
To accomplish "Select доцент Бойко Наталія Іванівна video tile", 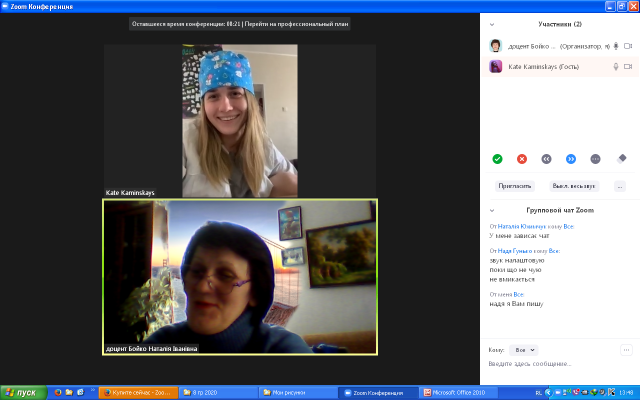I will coord(240,277).
